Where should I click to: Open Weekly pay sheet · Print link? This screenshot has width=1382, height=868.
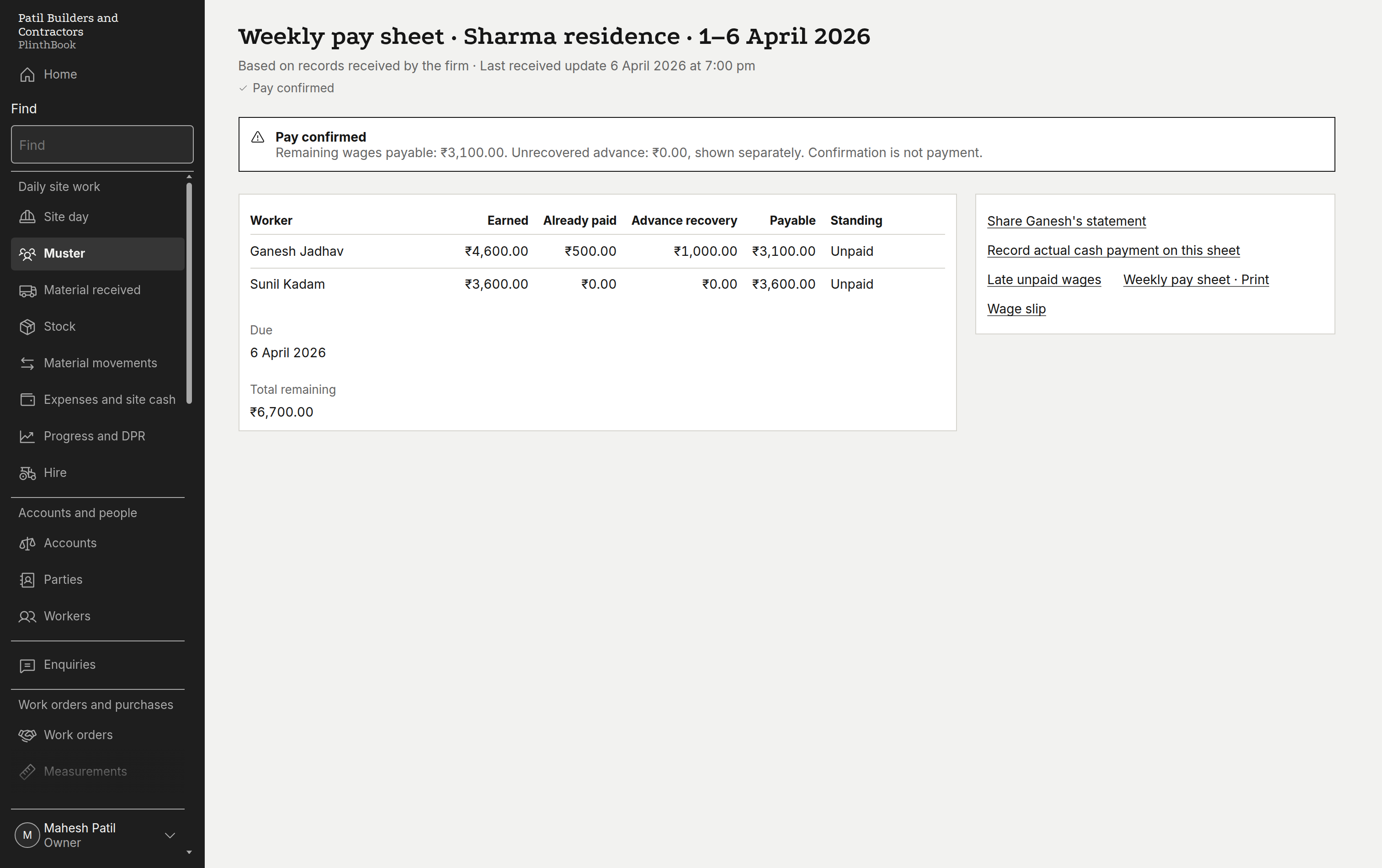coord(1196,280)
